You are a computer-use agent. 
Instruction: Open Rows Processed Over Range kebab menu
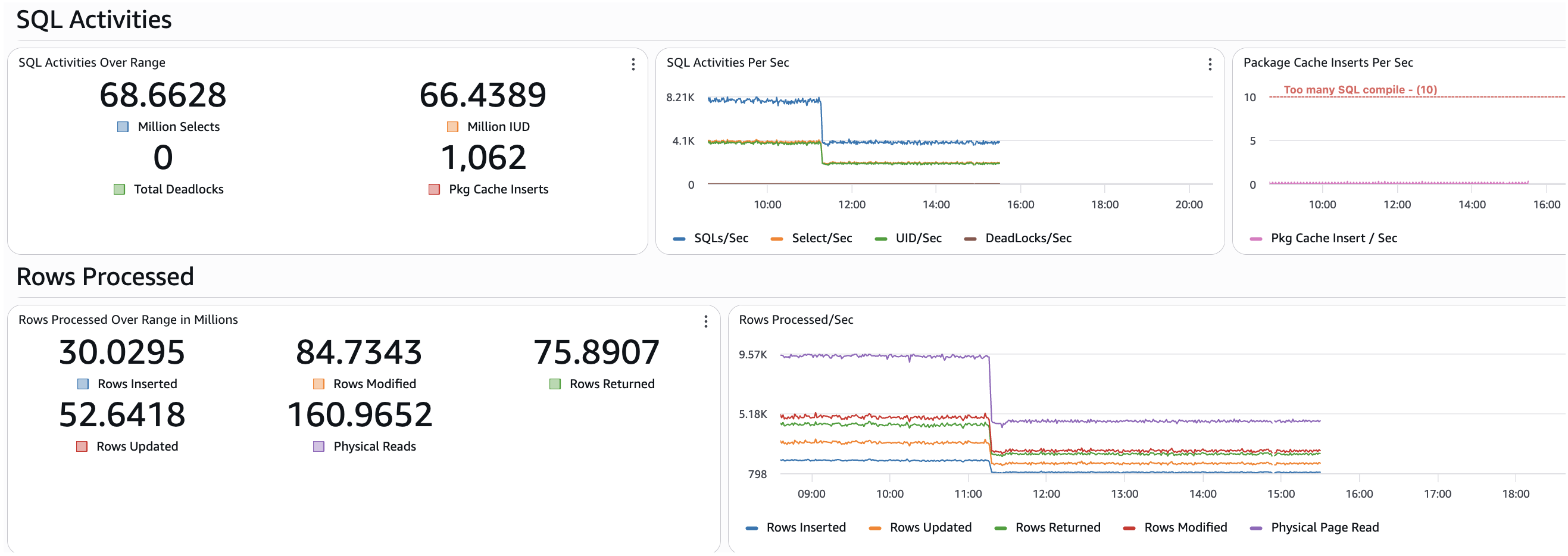(705, 321)
